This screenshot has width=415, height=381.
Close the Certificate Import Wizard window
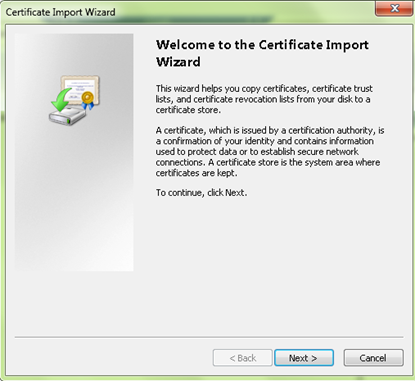click(x=394, y=8)
